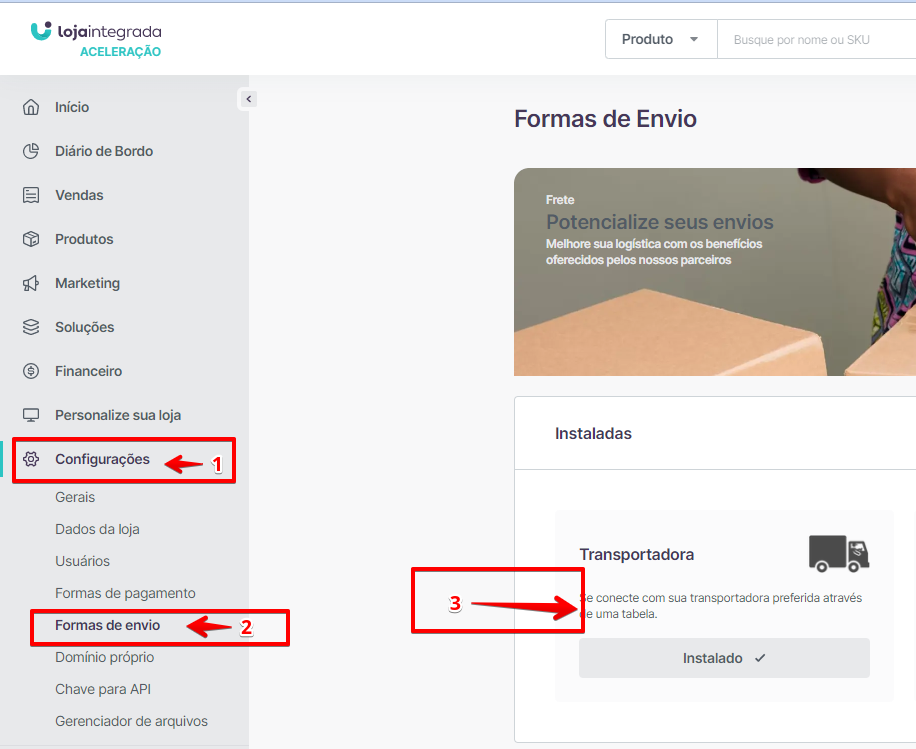Click the Marketing megaphone icon
The width and height of the screenshot is (916, 749).
(x=31, y=283)
